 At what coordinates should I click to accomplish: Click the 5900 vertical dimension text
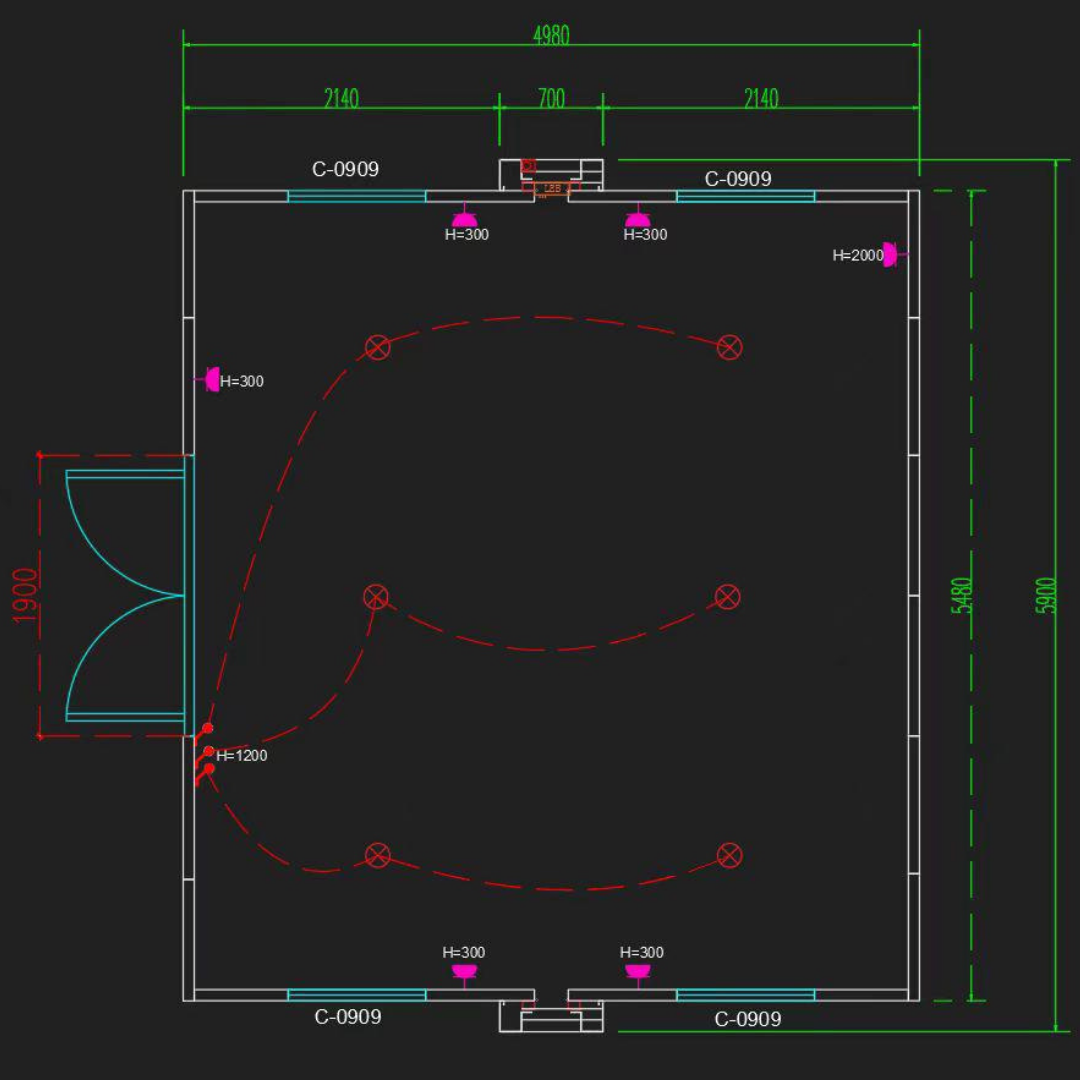[1045, 595]
